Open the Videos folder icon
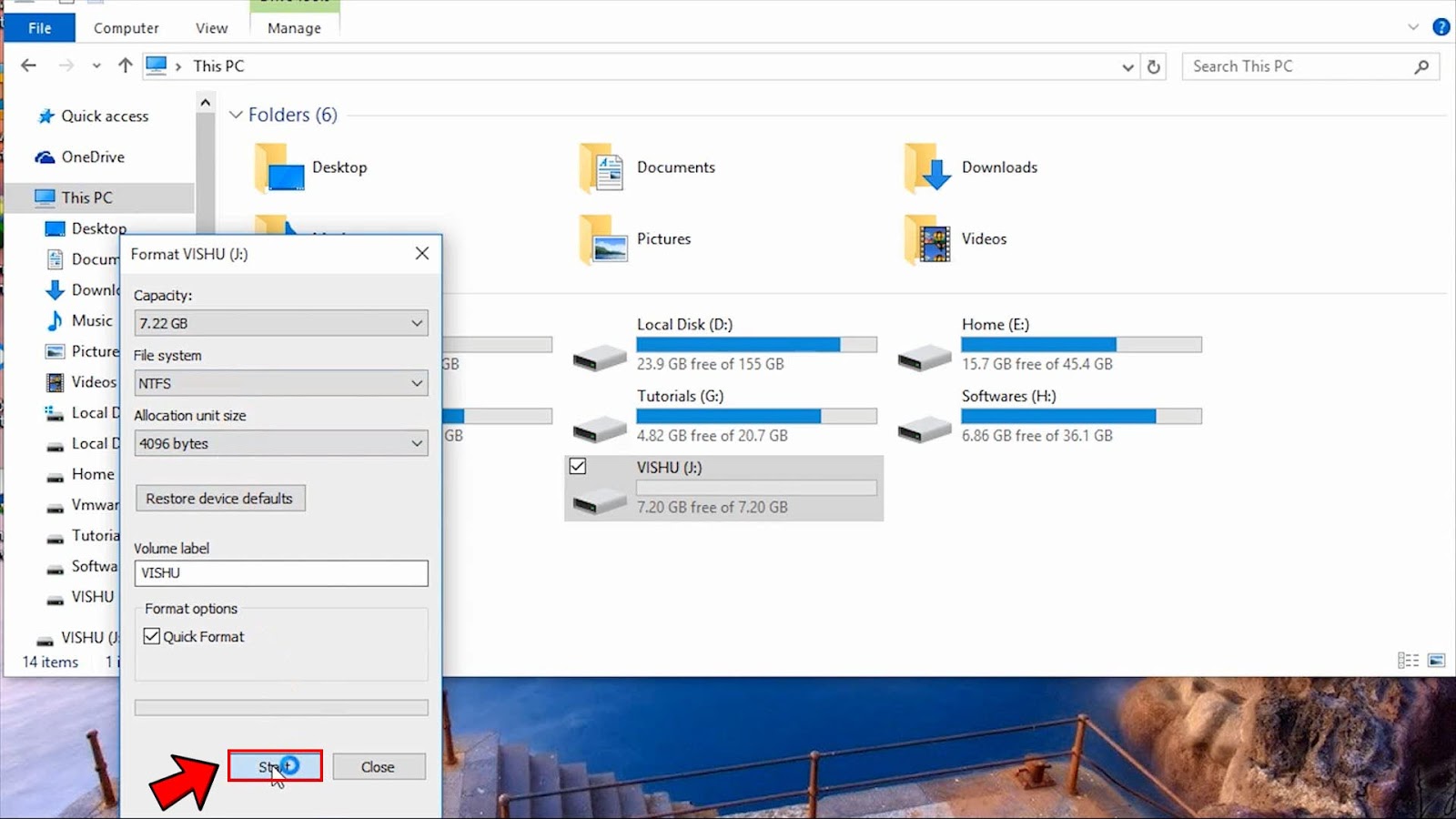 (x=928, y=239)
